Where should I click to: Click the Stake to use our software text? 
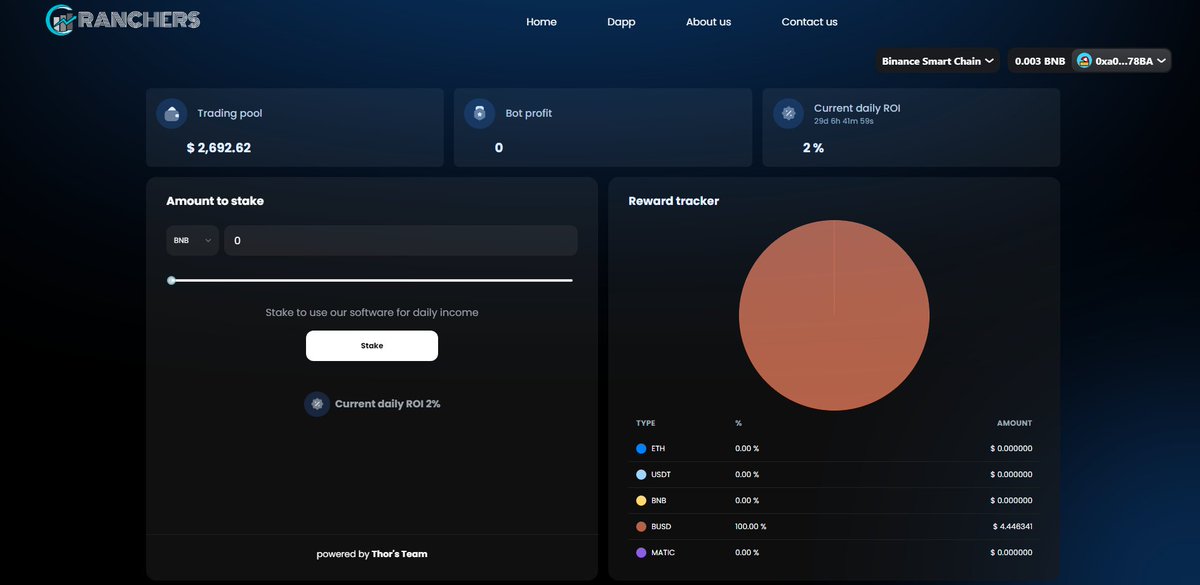372,313
